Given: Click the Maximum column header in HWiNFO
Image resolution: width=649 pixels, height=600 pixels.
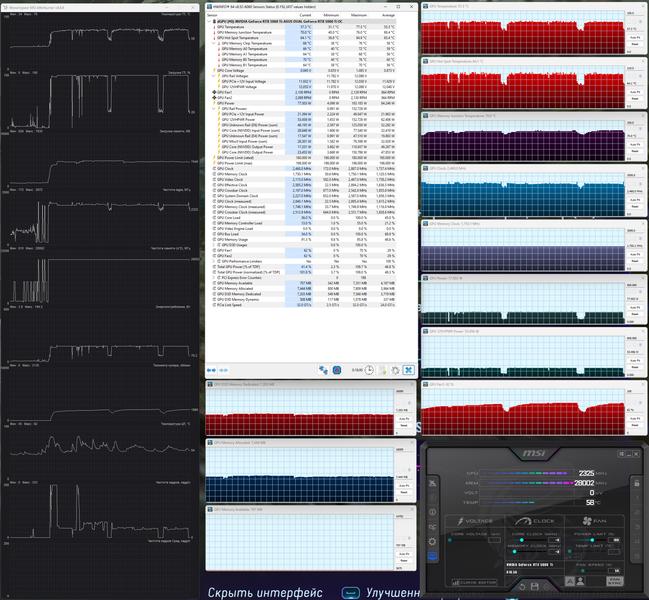Looking at the screenshot, I should [359, 15].
